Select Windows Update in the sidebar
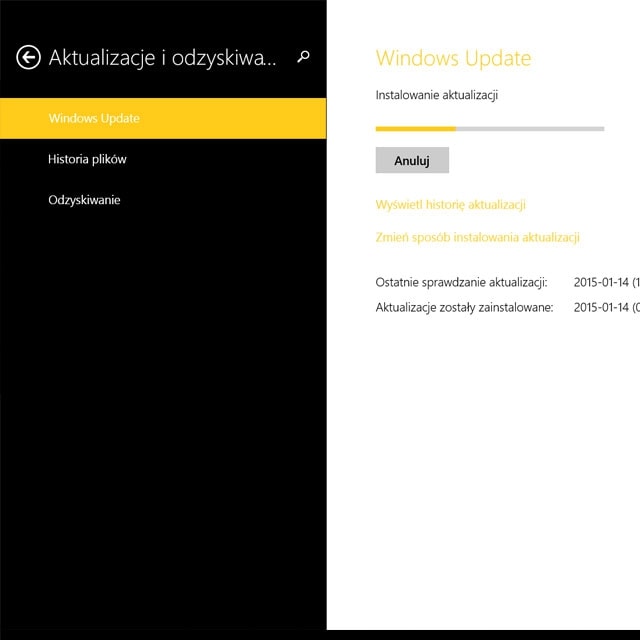Viewport: 640px width, 640px height. pyautogui.click(x=163, y=118)
